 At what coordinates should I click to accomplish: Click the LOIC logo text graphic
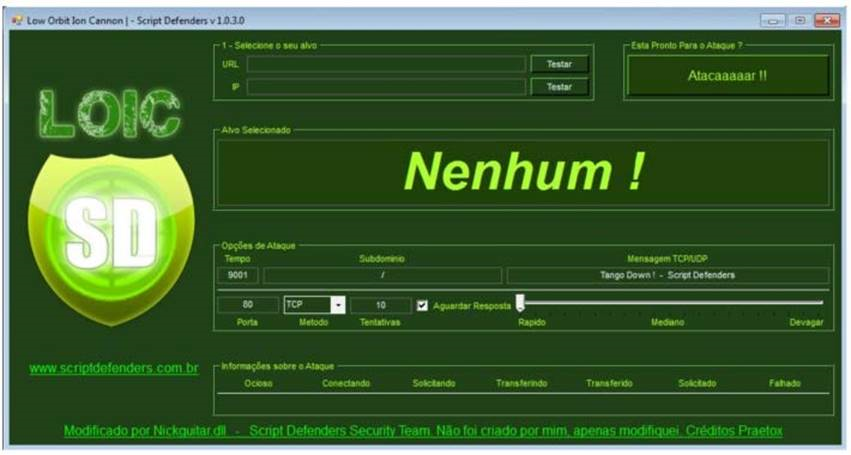point(109,114)
